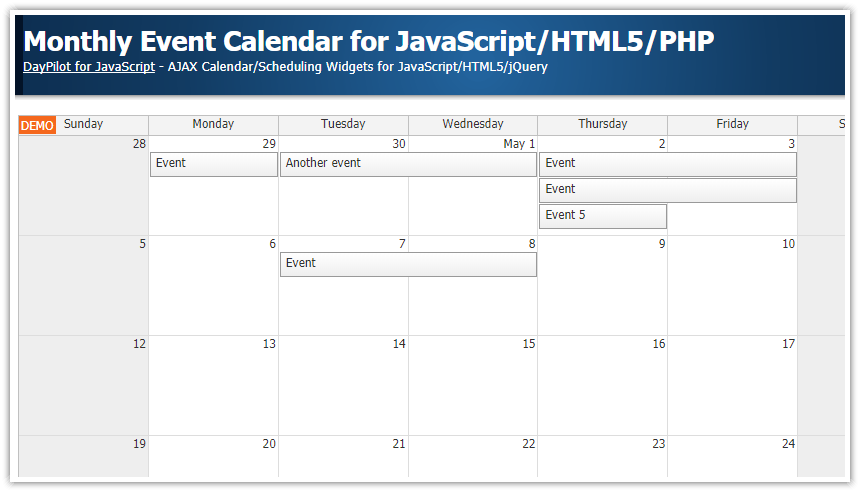This screenshot has width=860, height=492.
Task: Select the Sunday 12 day cell
Action: pyautogui.click(x=84, y=390)
